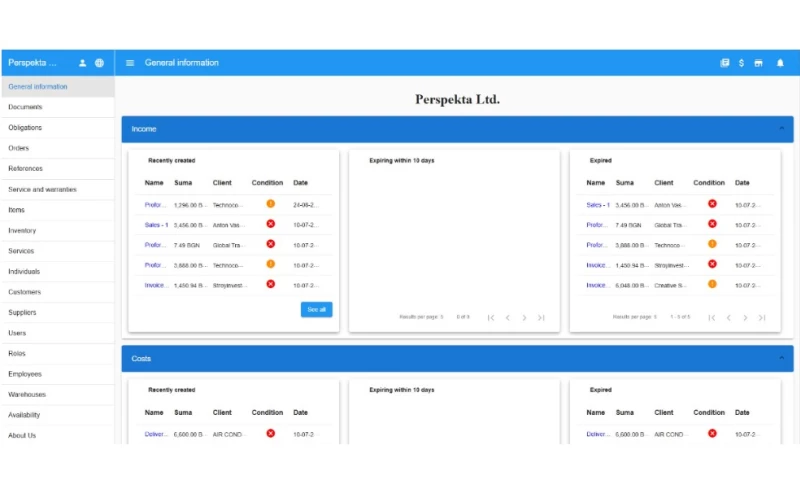Go to first page in Expiring within 10 days
This screenshot has width=800, height=480.
point(490,317)
